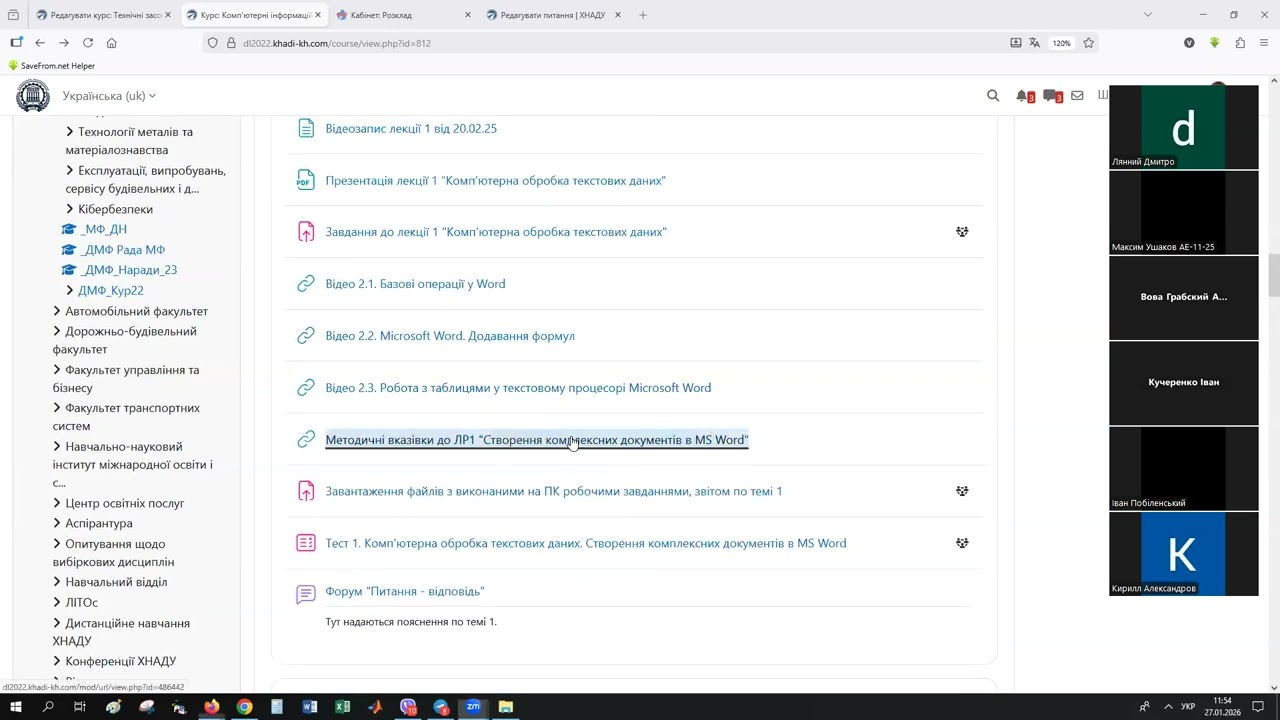Image resolution: width=1280 pixels, height=720 pixels.
Task: Close the 'Кабінет: Розклад' tab
Action: 468,15
